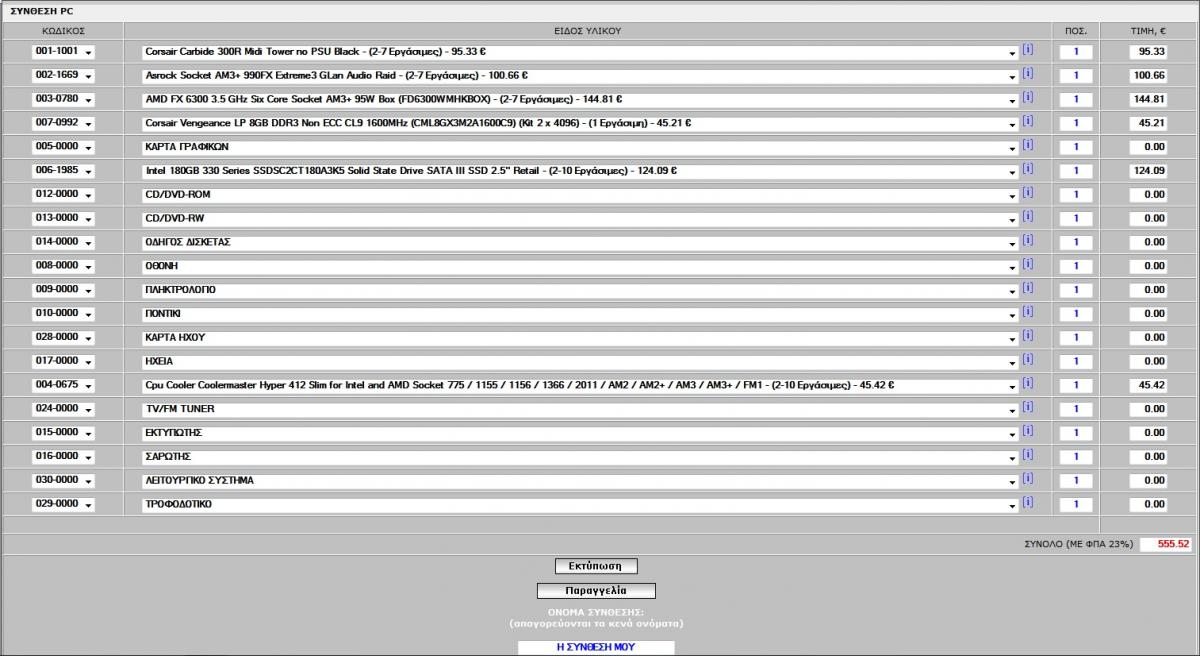Open the 004-0675 code dropdown
The width and height of the screenshot is (1200, 656).
[x=63, y=386]
